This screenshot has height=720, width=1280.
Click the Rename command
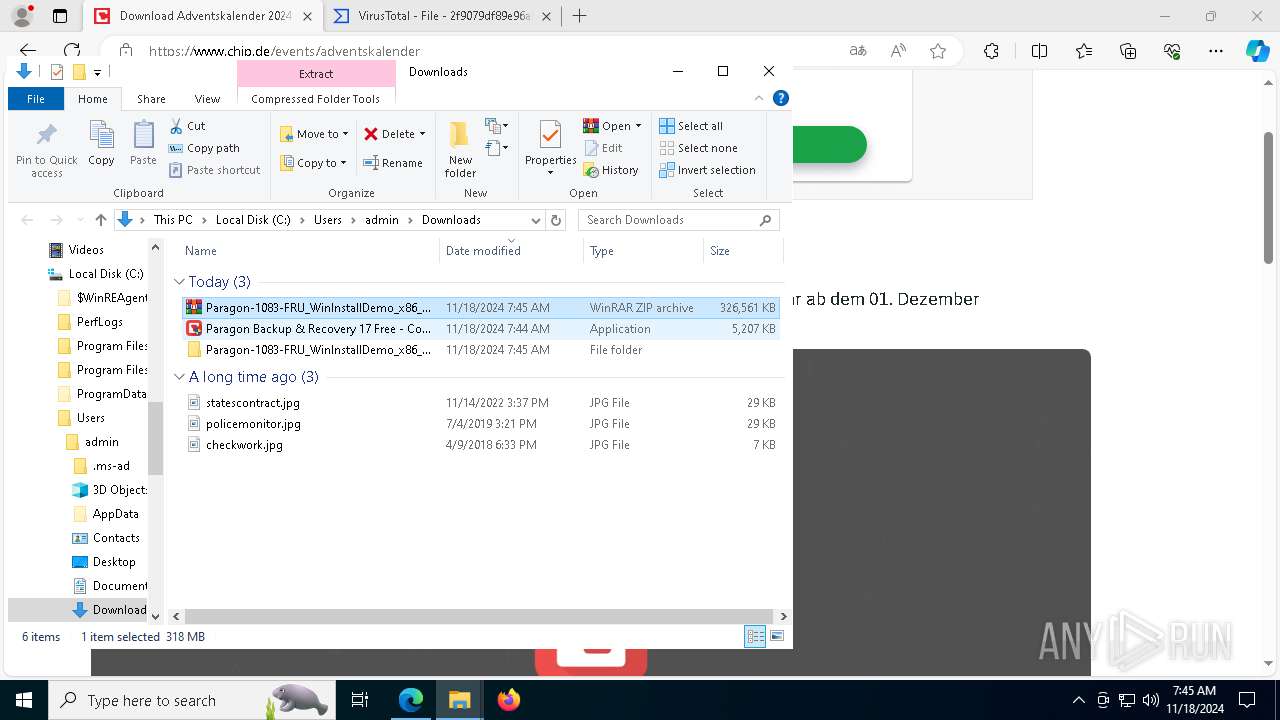[393, 163]
